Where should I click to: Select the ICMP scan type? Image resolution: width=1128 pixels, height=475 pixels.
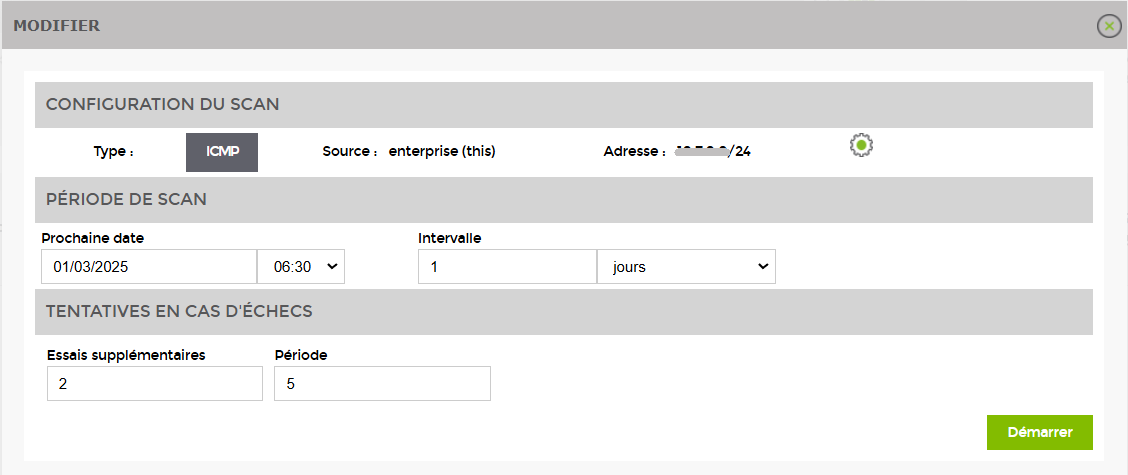tap(222, 152)
